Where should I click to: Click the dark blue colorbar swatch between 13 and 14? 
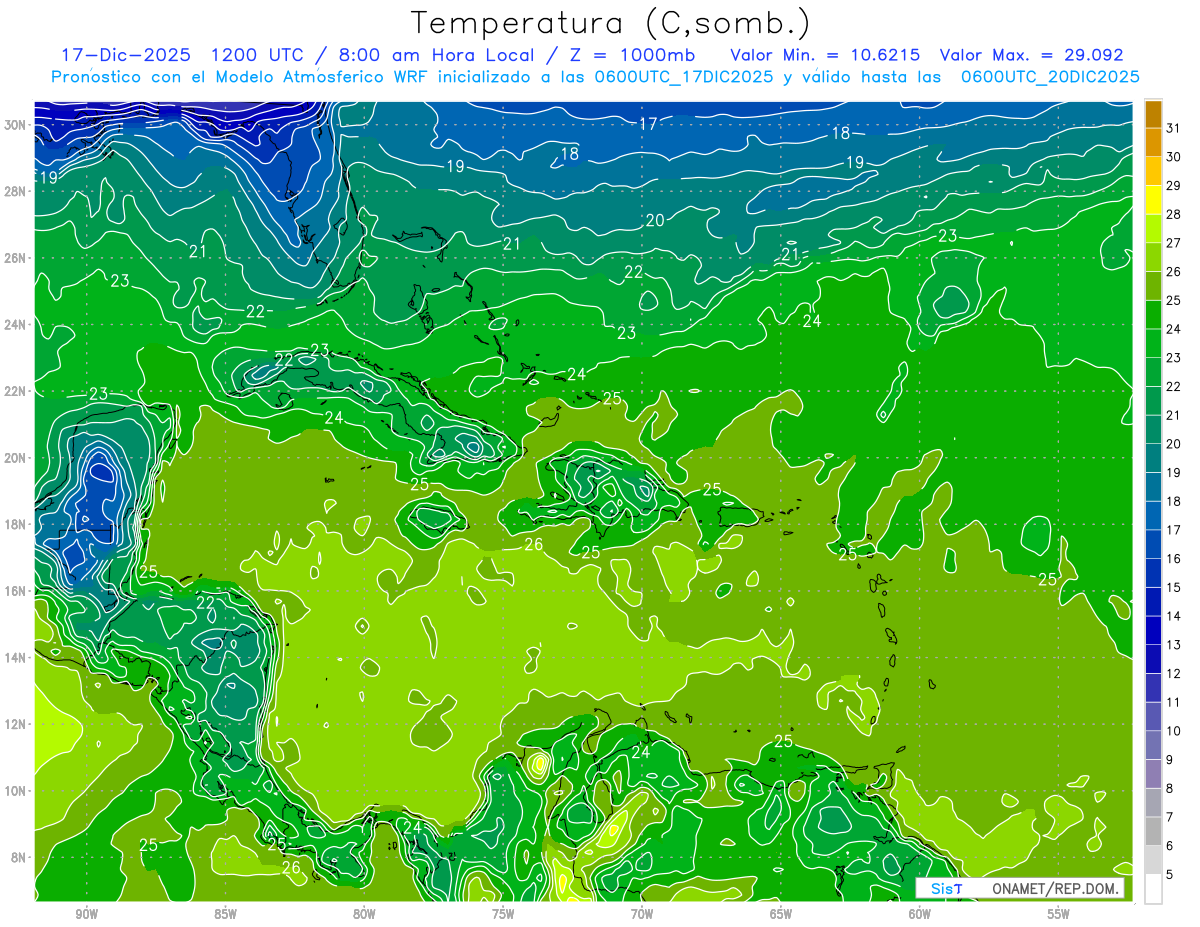(x=1153, y=630)
